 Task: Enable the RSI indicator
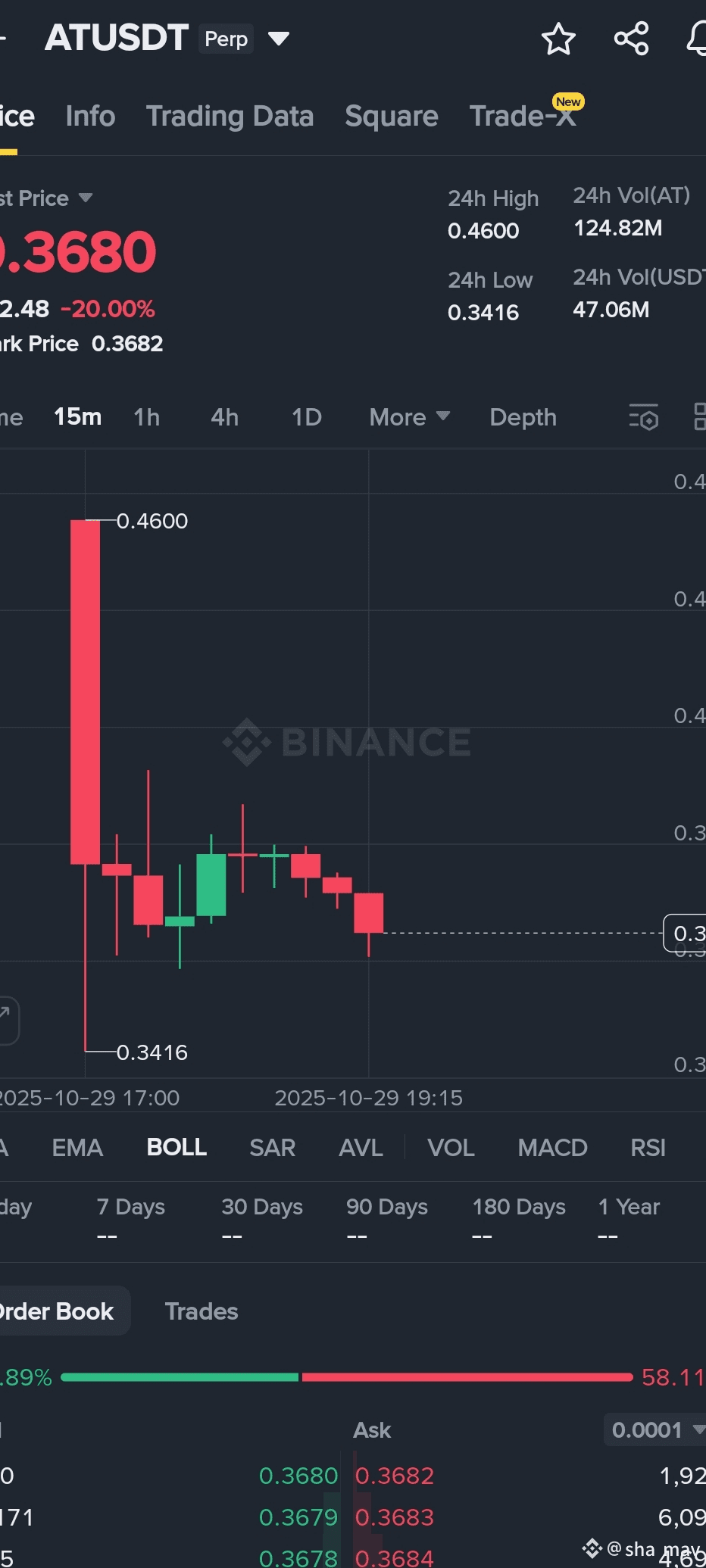648,1148
